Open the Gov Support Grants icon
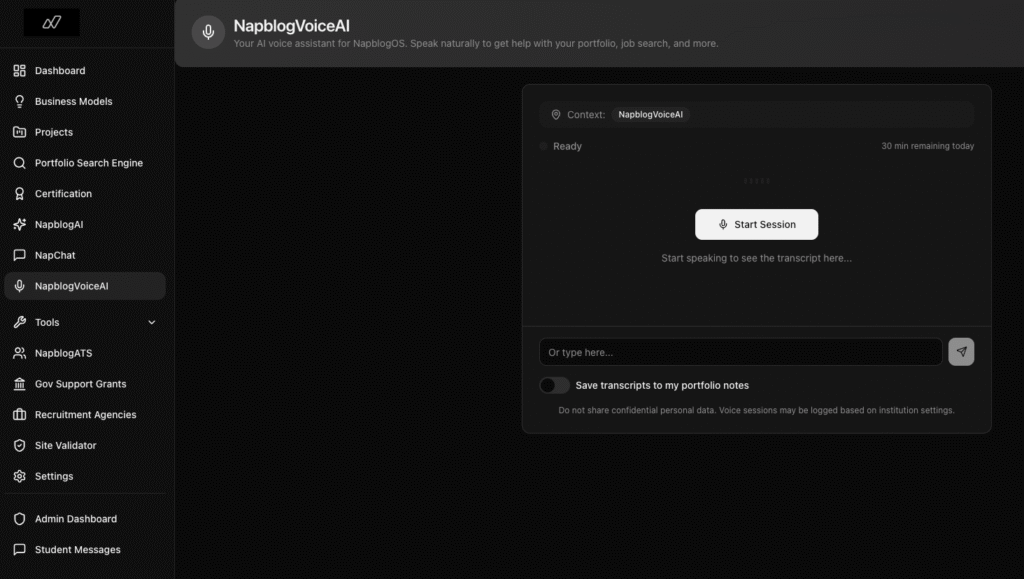1024x579 pixels. (20, 383)
